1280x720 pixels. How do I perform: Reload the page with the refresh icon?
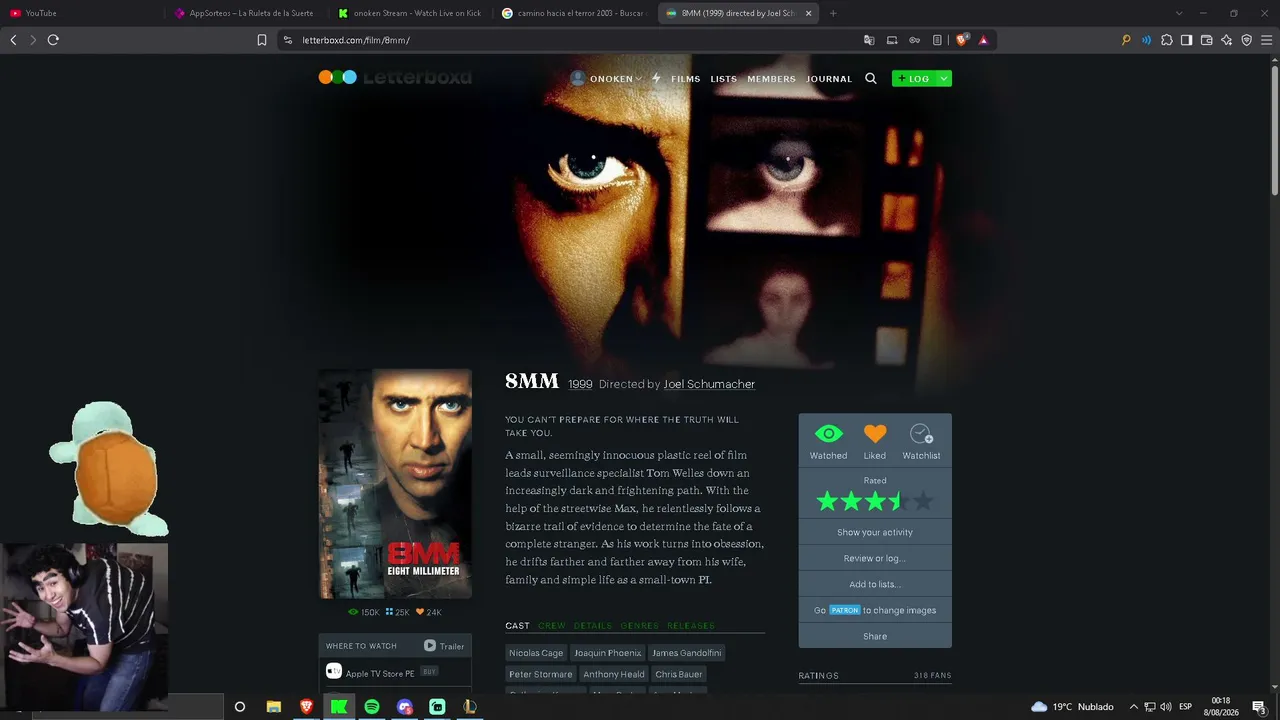coord(53,40)
